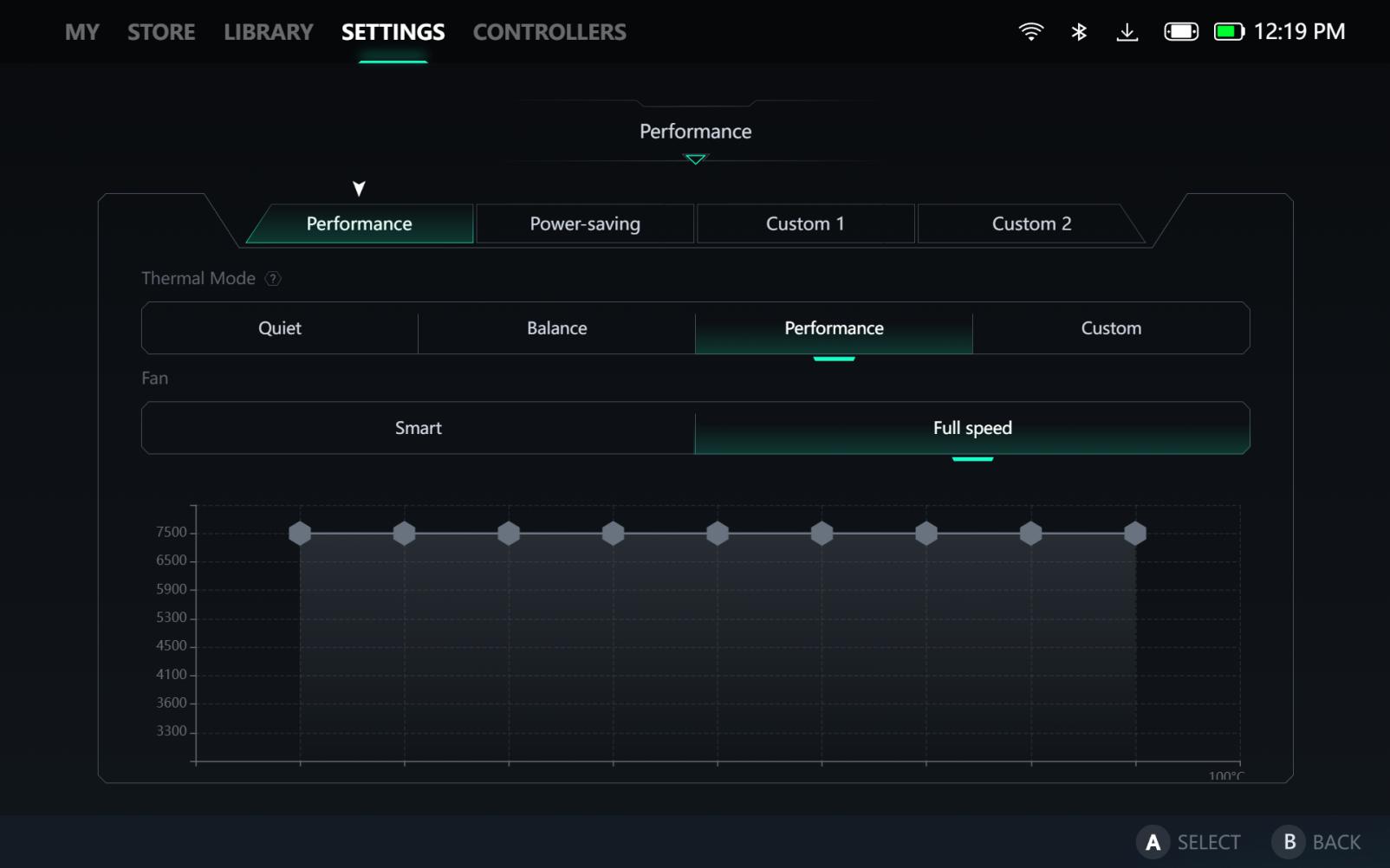The image size is (1390, 868).
Task: Click the Wi-Fi status icon
Action: [1030, 32]
